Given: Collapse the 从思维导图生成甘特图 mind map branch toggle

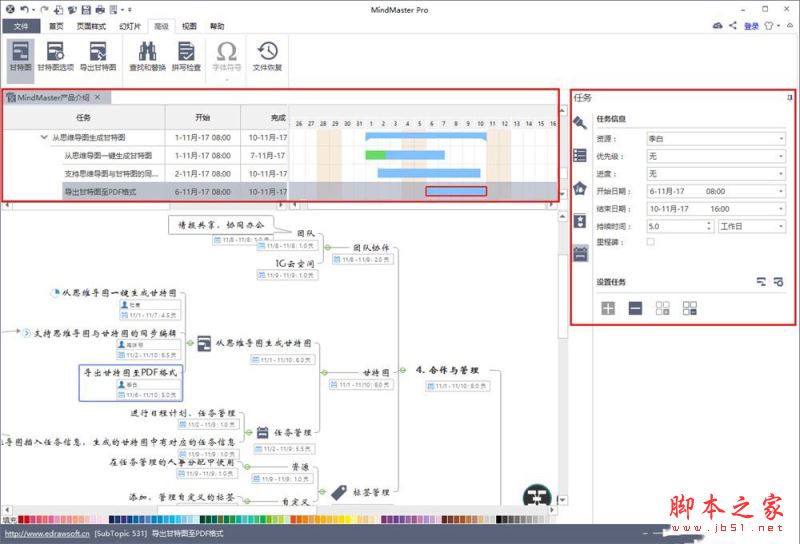Looking at the screenshot, I should click(x=190, y=343).
